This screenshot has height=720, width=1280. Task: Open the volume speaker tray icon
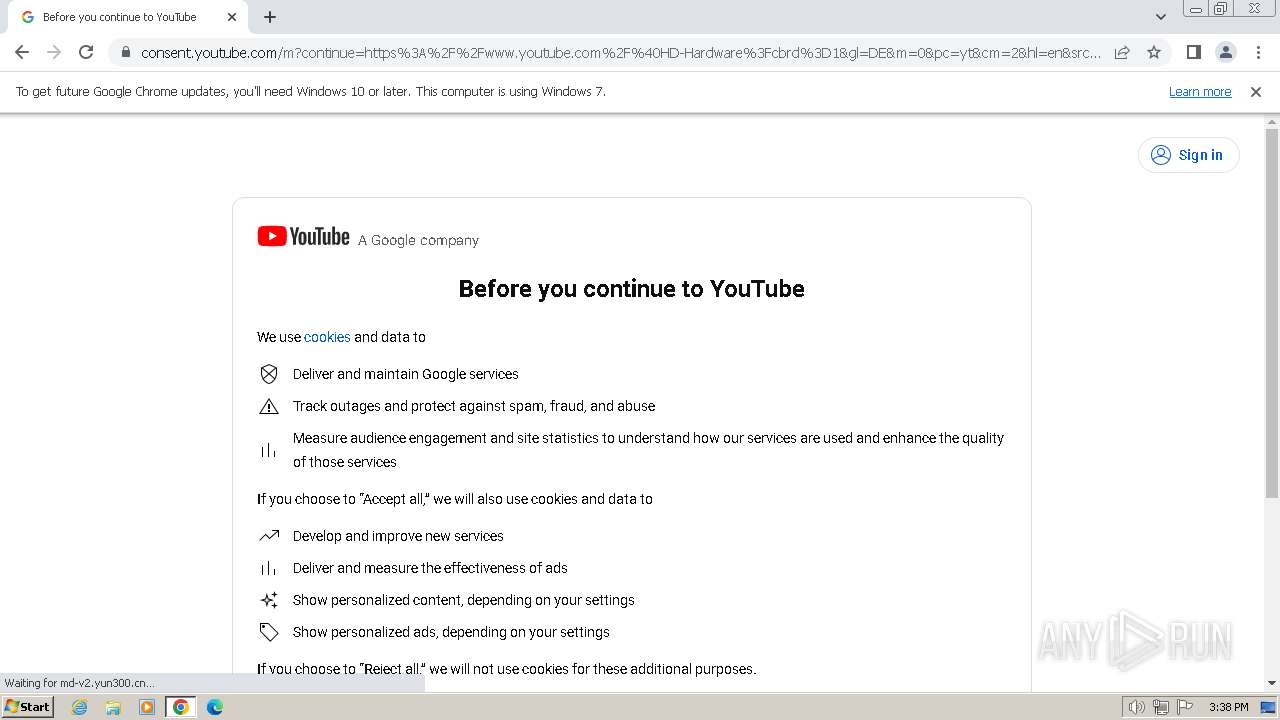point(1137,707)
